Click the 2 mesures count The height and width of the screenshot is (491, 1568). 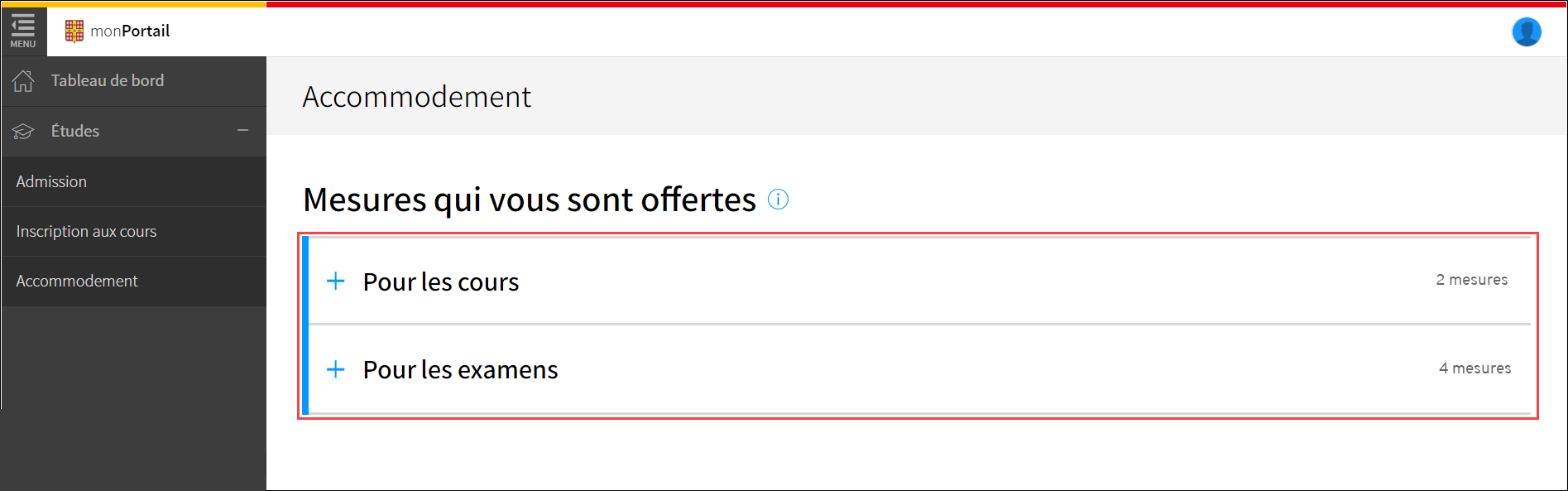pos(1471,280)
